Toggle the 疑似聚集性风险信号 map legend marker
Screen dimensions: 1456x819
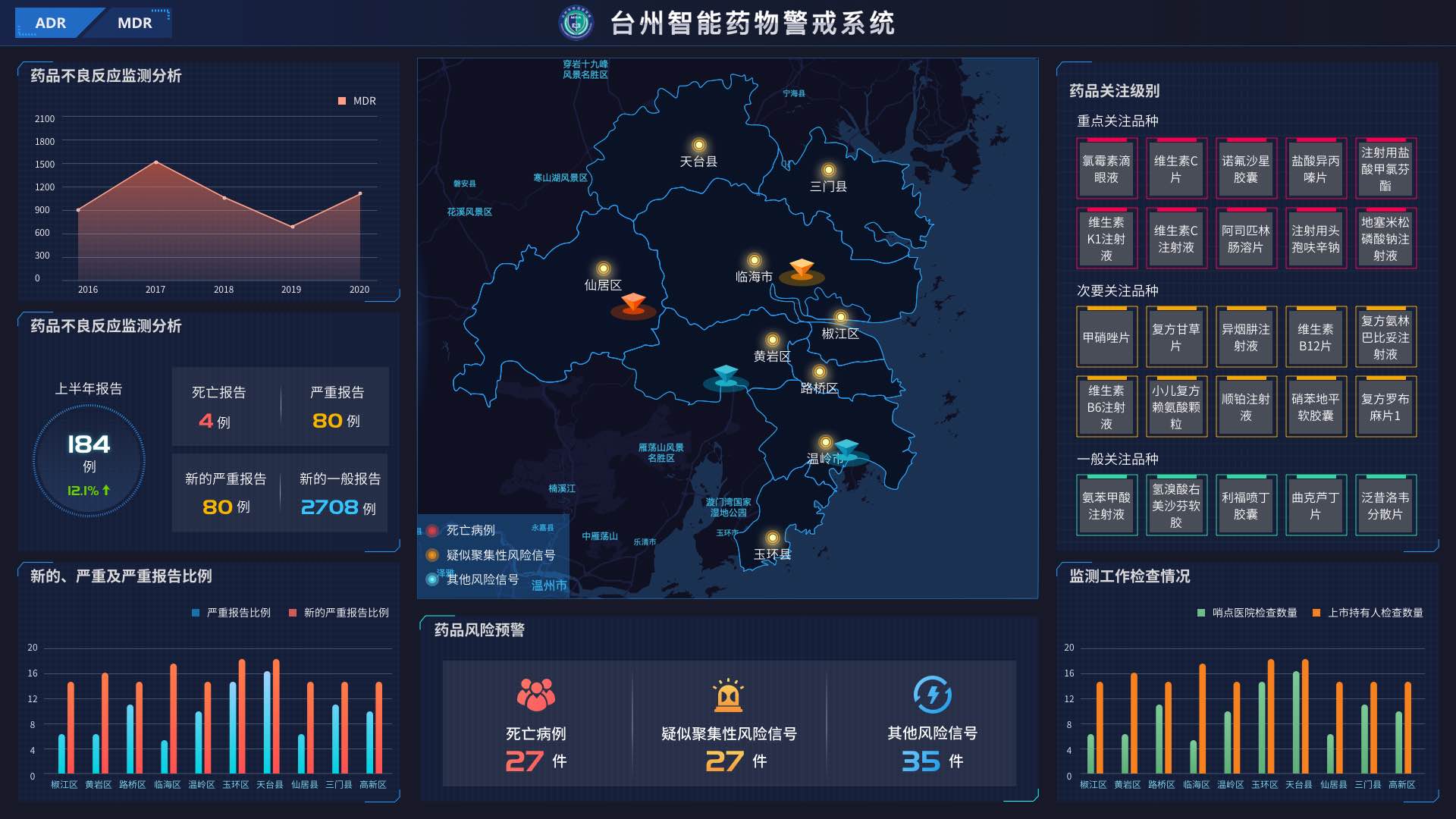click(x=432, y=555)
